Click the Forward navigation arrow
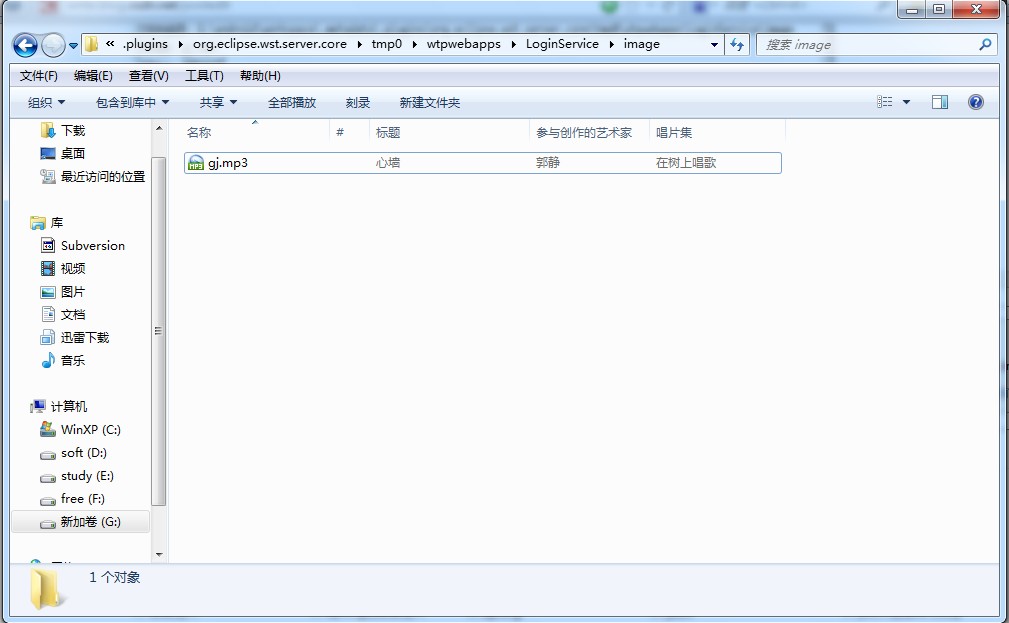Image resolution: width=1009 pixels, height=623 pixels. pos(53,45)
